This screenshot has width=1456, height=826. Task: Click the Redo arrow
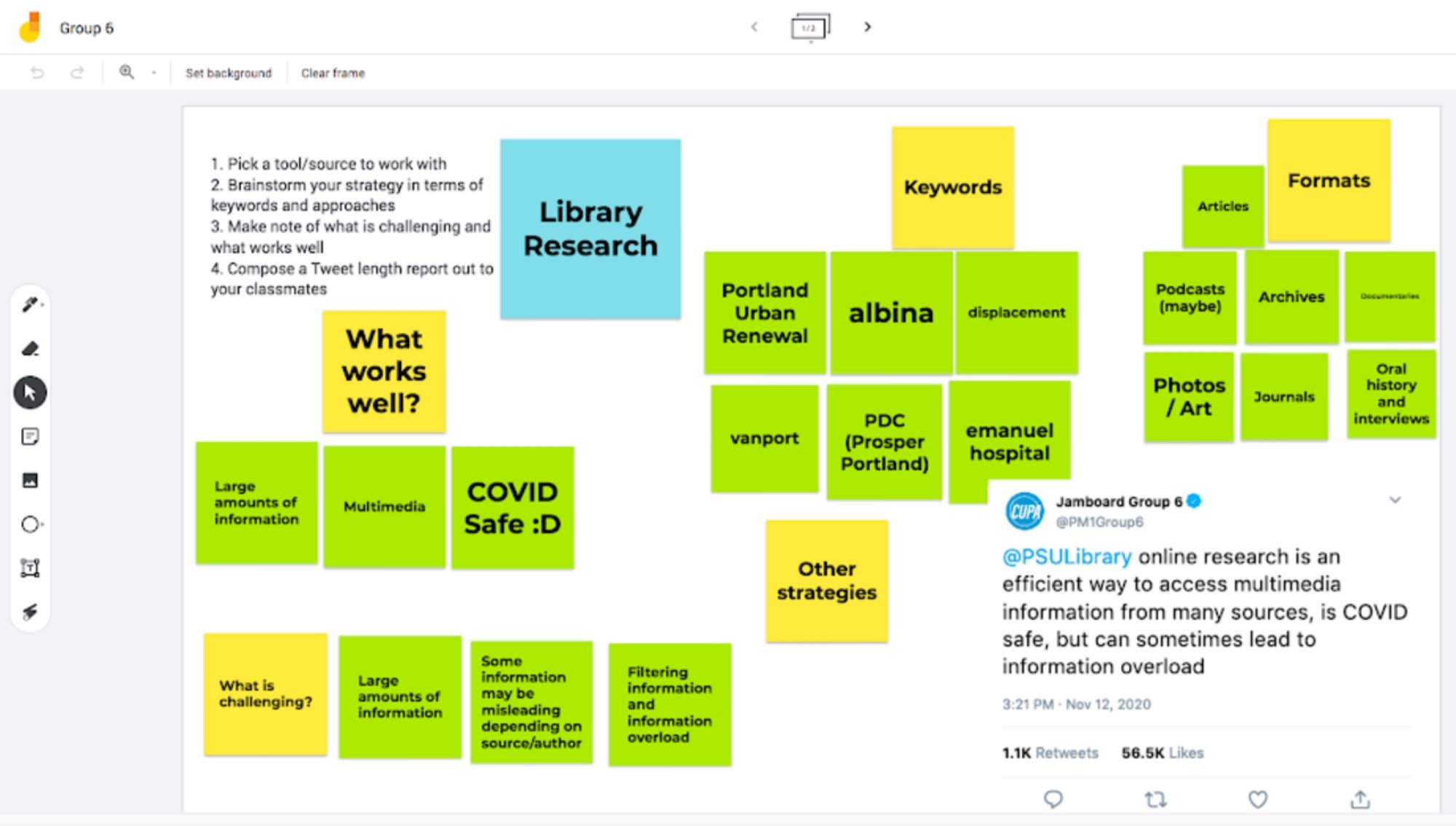click(77, 73)
